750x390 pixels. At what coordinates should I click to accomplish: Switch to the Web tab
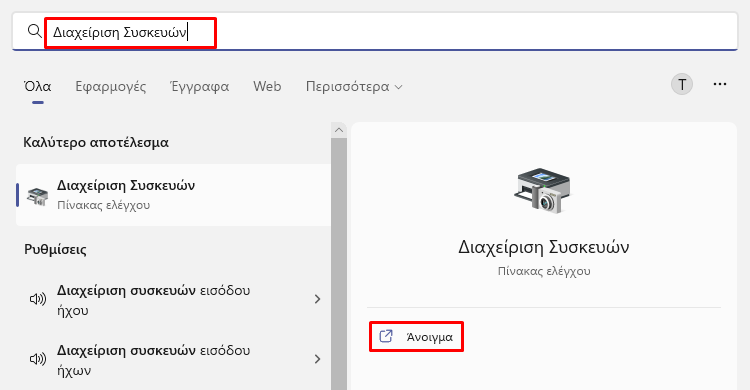(x=267, y=87)
